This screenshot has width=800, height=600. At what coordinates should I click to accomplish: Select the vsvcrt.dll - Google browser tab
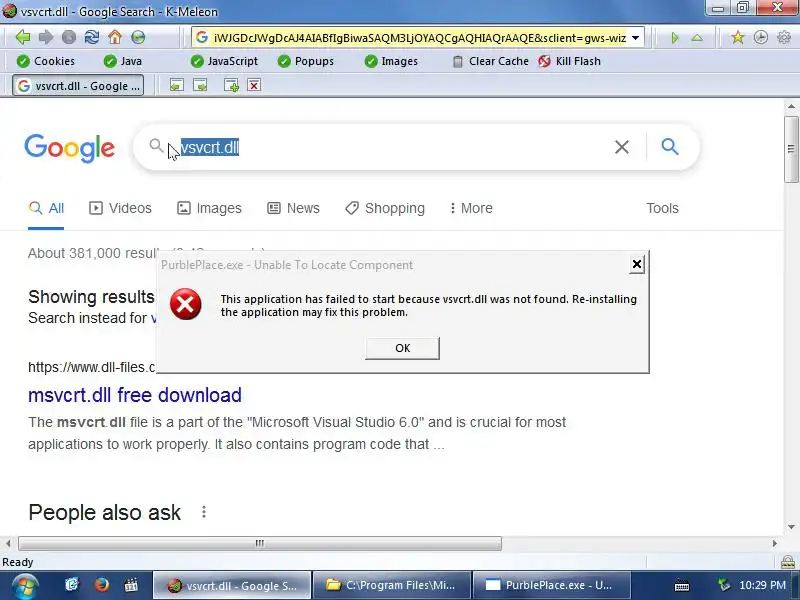78,86
